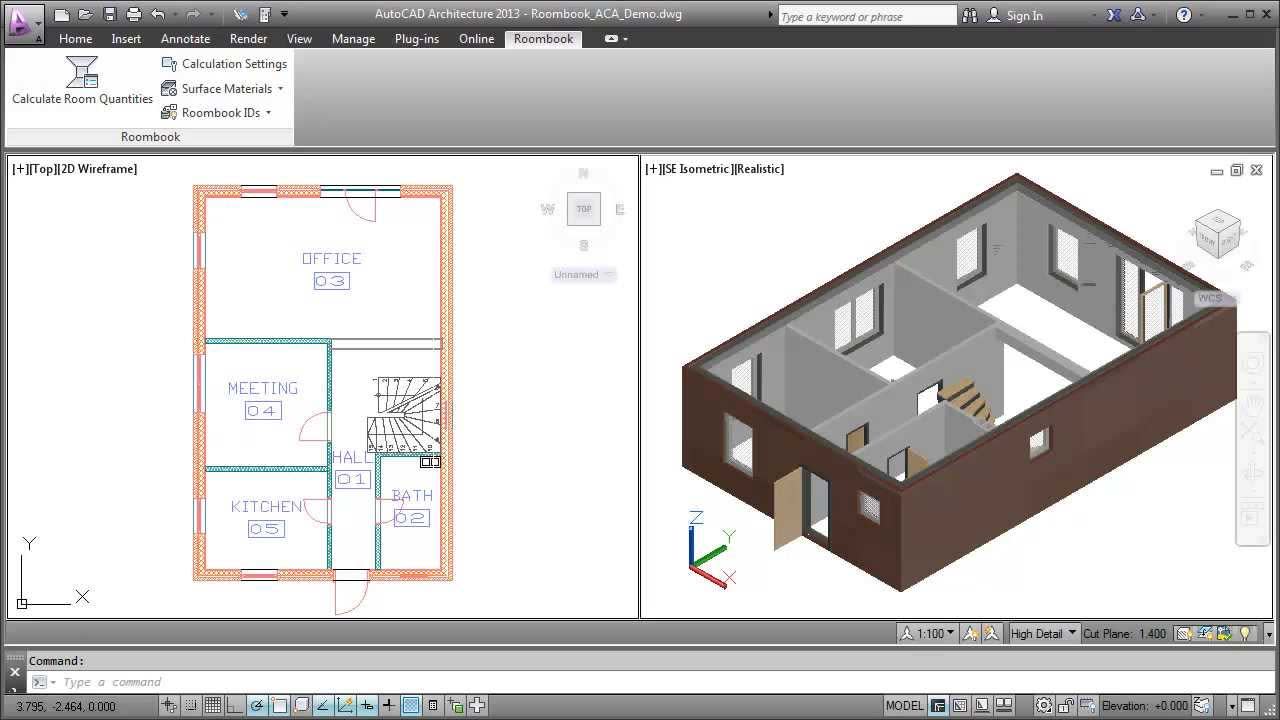Click MODEL button in the status bar
The image size is (1280, 720).
[x=905, y=705]
